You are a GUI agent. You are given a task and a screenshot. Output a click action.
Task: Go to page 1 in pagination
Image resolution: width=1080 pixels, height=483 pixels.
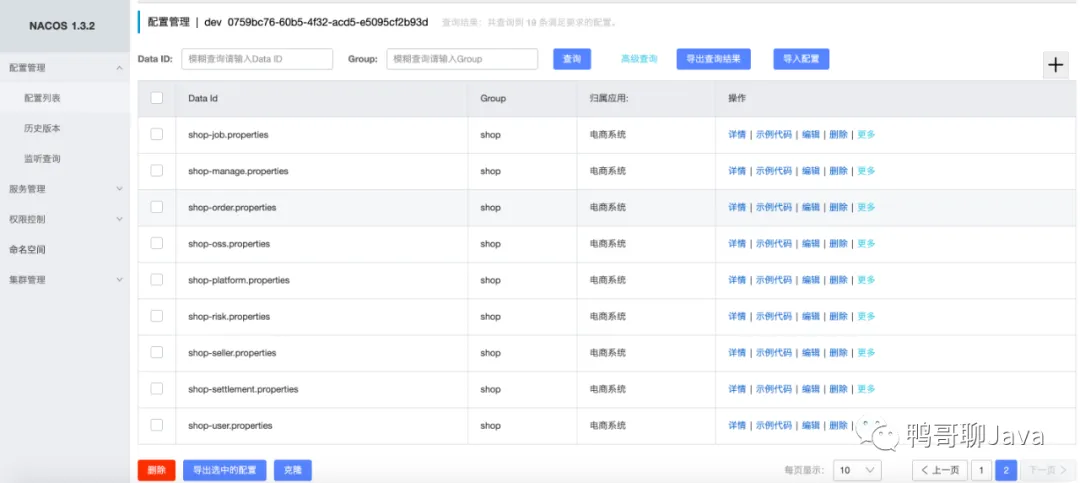click(x=982, y=470)
